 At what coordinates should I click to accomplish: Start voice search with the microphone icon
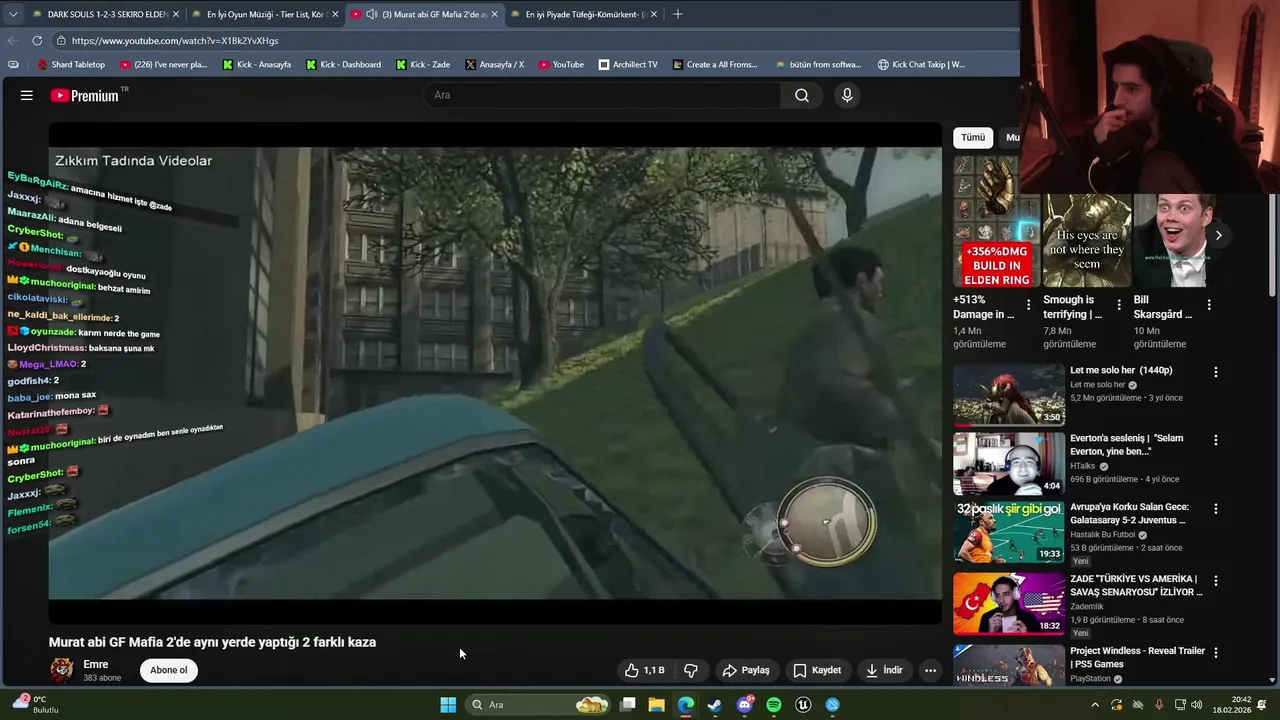pyautogui.click(x=847, y=95)
